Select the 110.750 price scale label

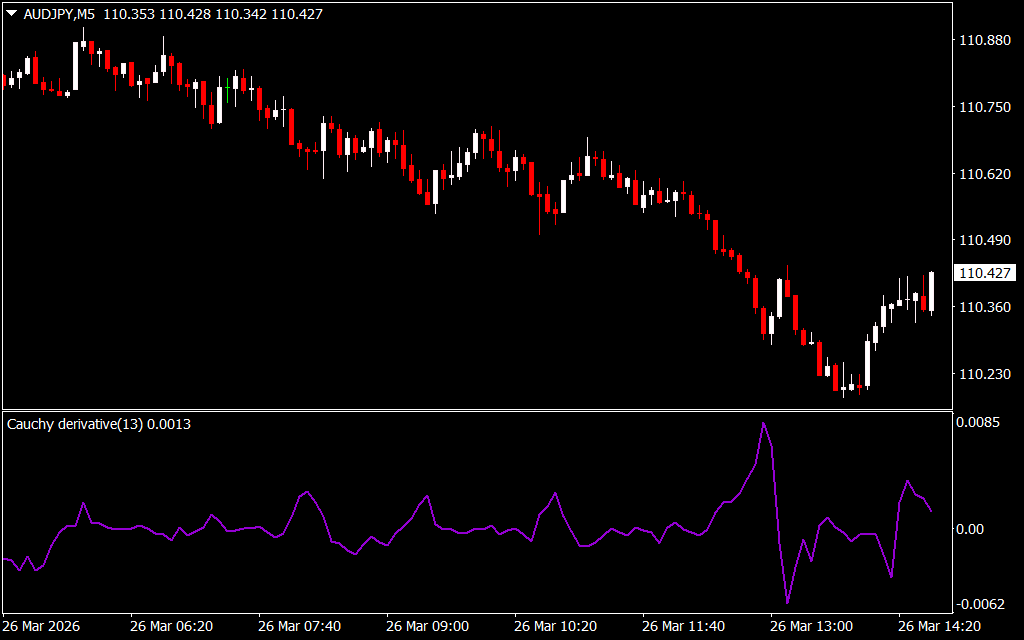(x=985, y=108)
